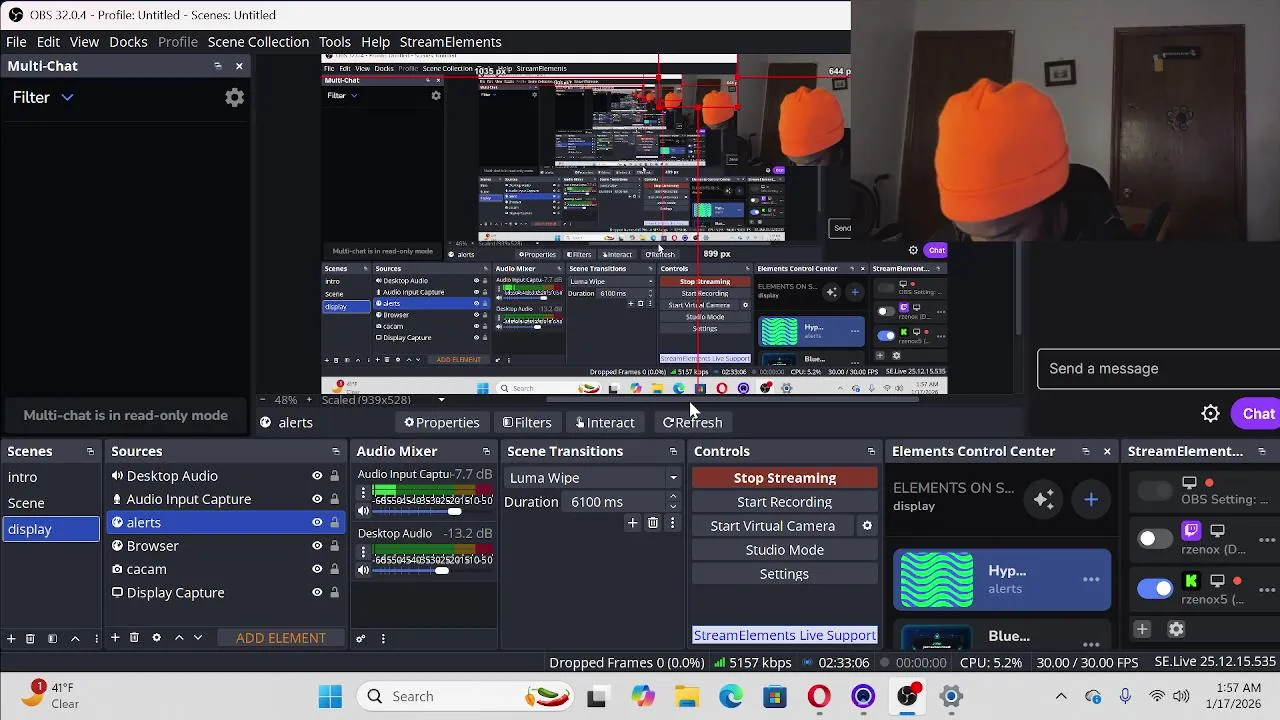Open Audio Mixer toolbar options menu
The width and height of the screenshot is (1280, 720).
pyautogui.click(x=383, y=638)
